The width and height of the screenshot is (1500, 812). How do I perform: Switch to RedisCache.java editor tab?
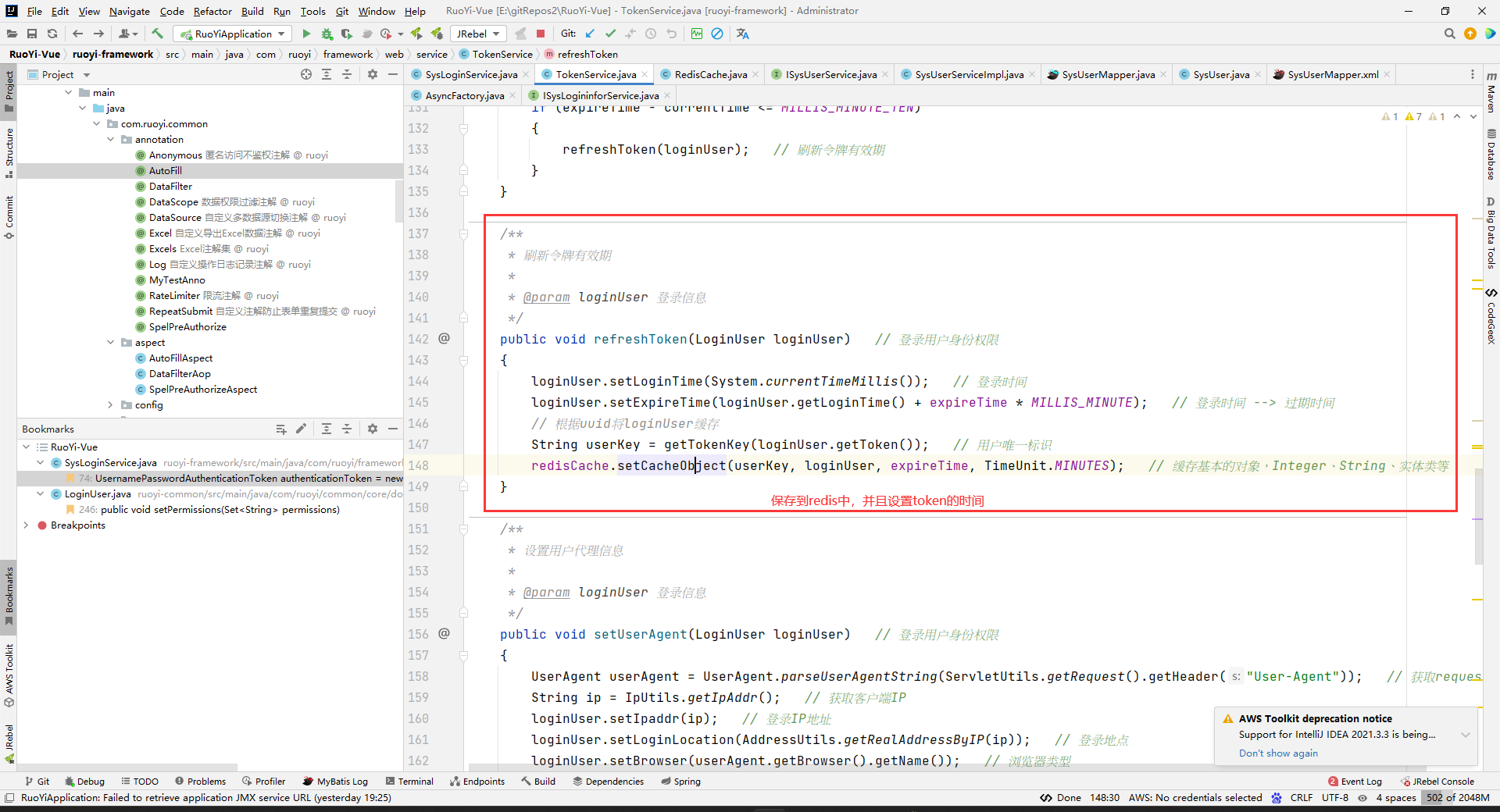click(x=709, y=74)
